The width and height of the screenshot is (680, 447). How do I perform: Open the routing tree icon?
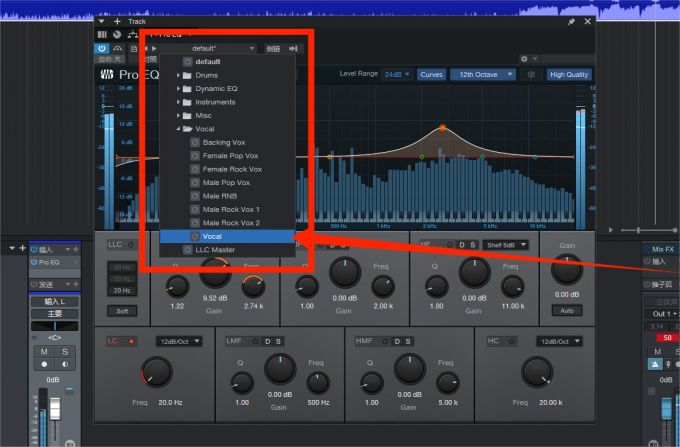132,34
